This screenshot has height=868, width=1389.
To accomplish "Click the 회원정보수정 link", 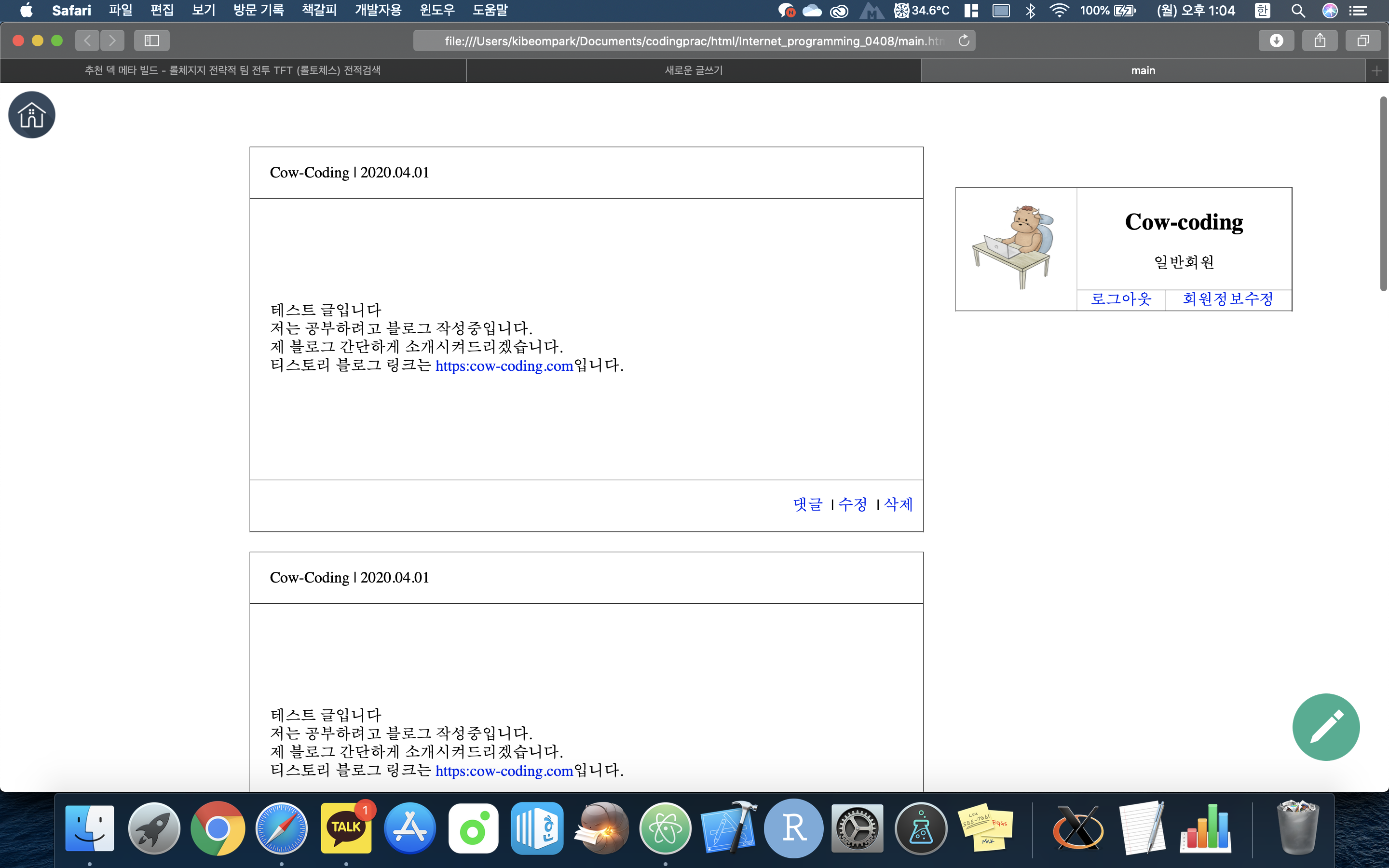I will click(x=1228, y=299).
